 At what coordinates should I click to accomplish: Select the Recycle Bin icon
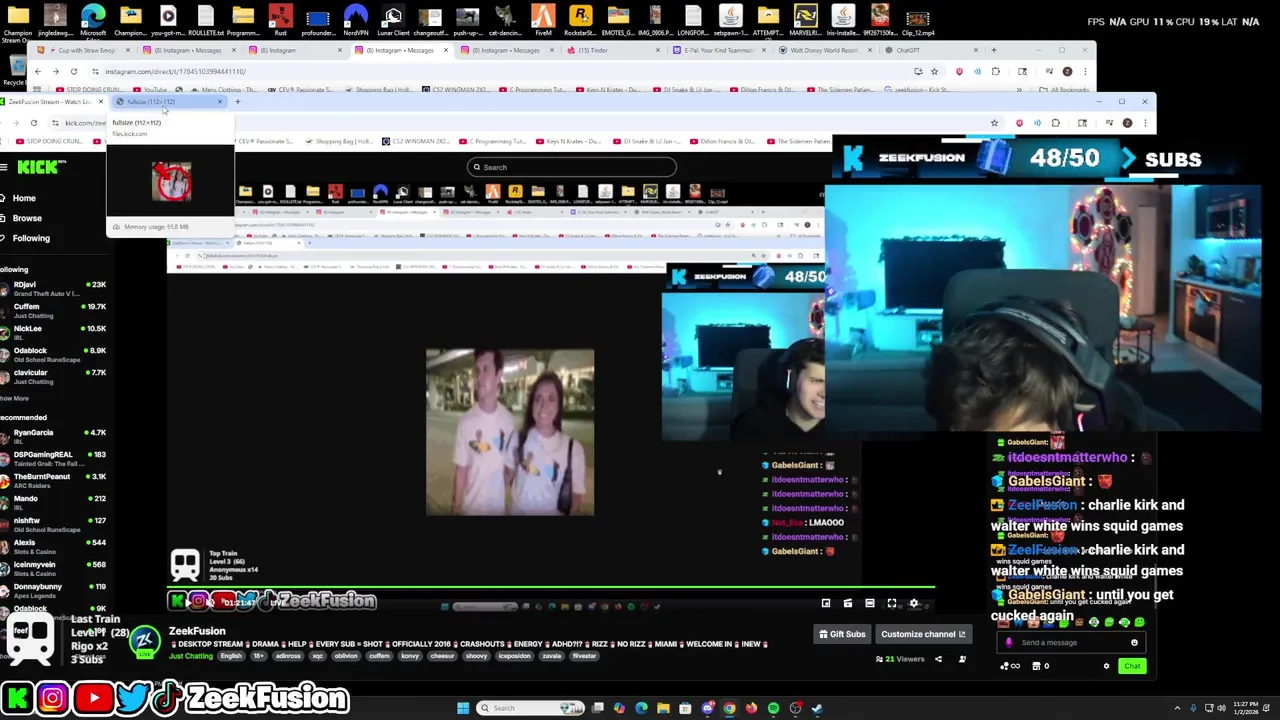(15, 70)
